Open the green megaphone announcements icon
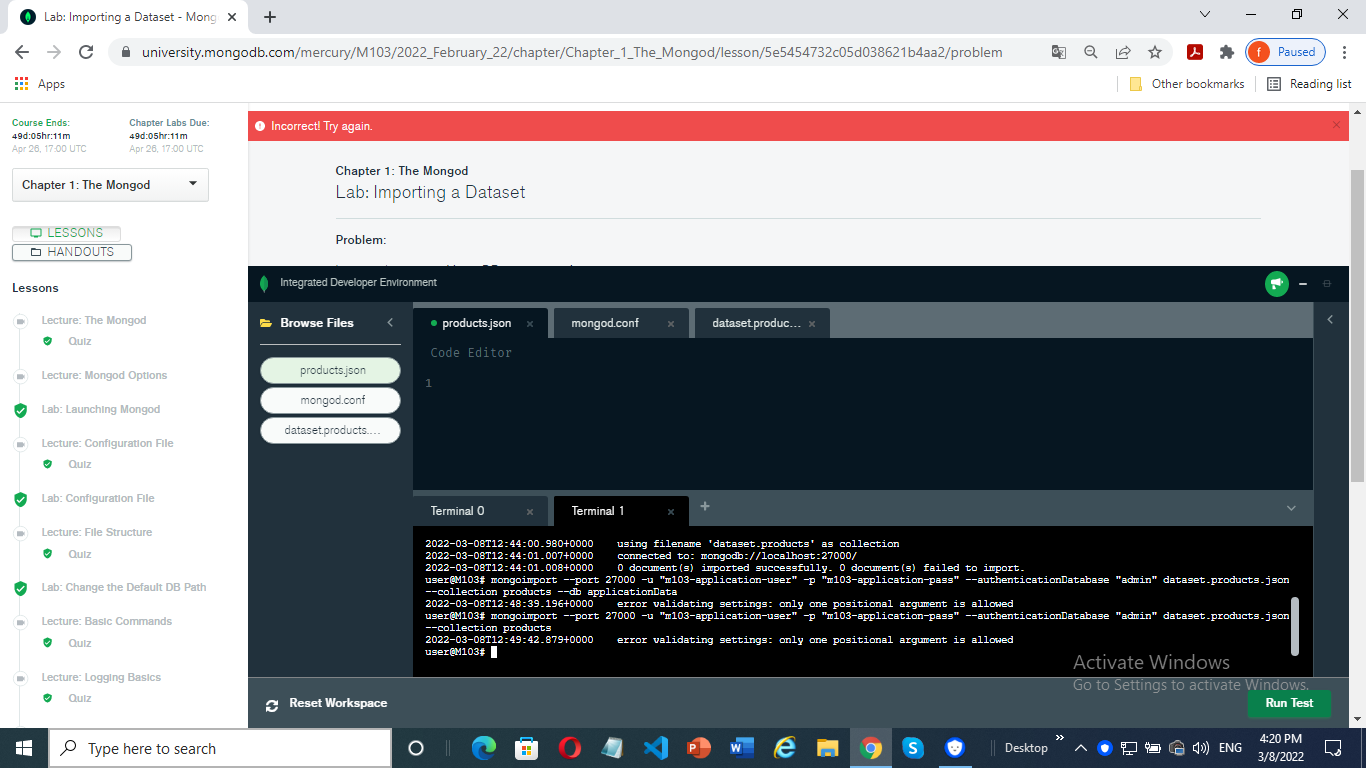 pos(1277,283)
